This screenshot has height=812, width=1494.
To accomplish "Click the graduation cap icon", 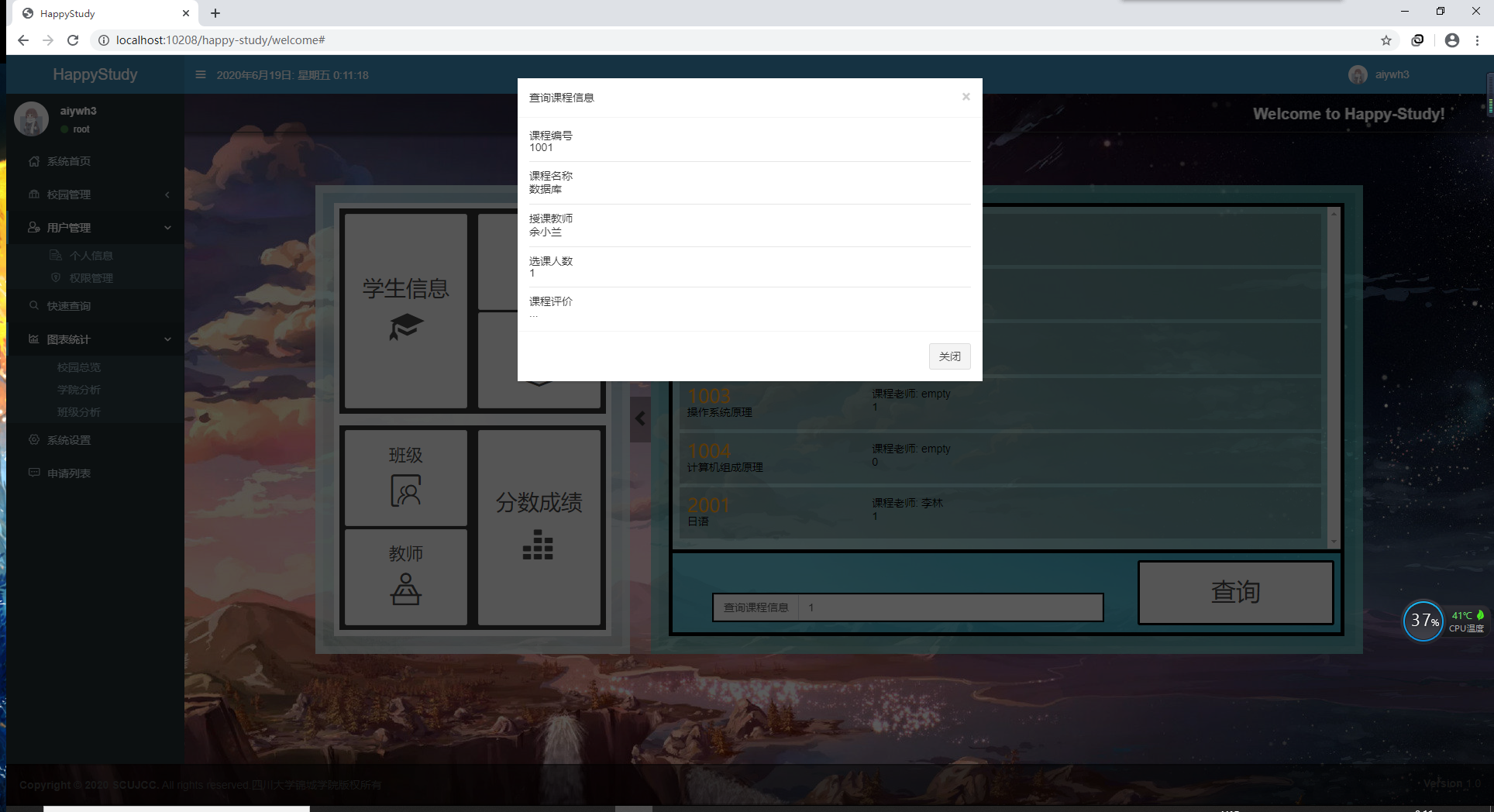I will click(x=406, y=326).
